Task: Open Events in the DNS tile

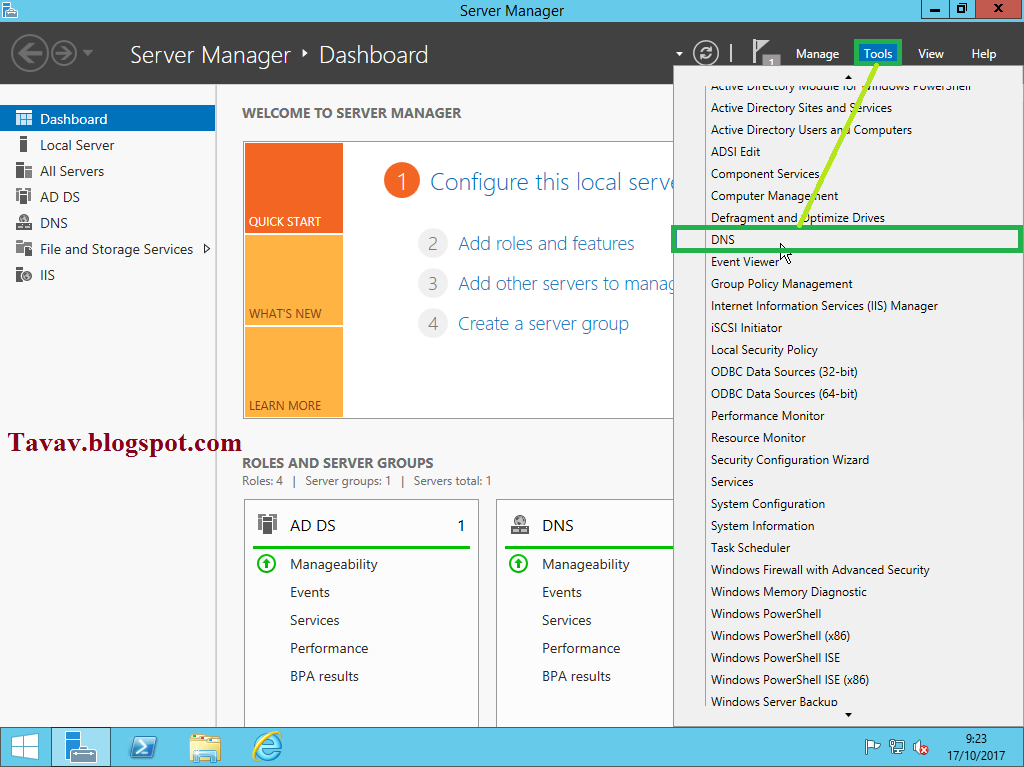Action: click(562, 592)
